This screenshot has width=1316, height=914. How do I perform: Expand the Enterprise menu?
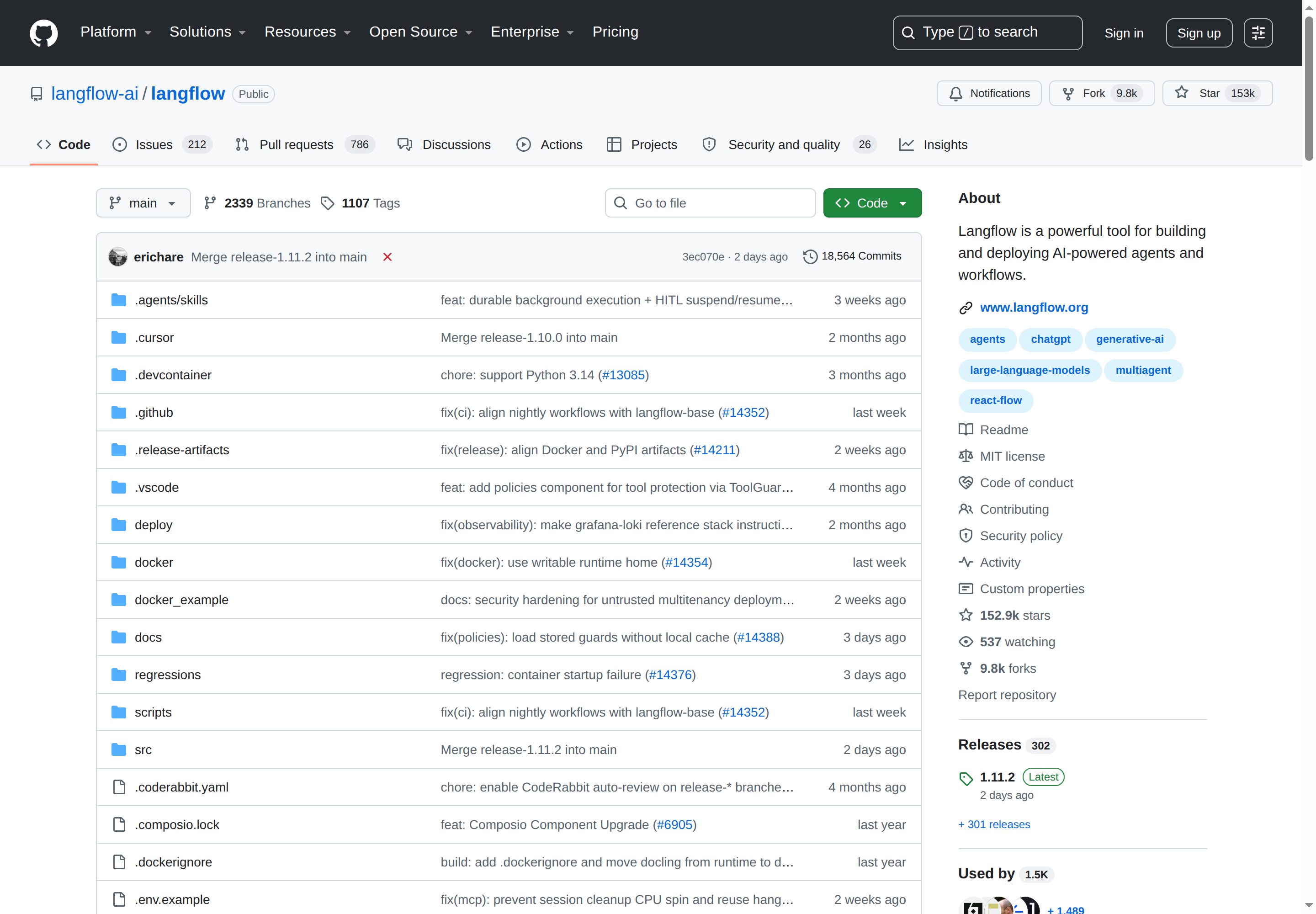pyautogui.click(x=532, y=32)
